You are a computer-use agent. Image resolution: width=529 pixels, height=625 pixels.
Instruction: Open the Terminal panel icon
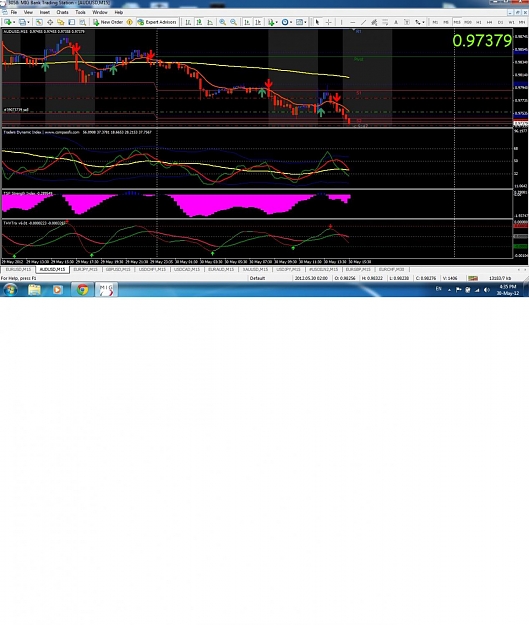pos(72,22)
